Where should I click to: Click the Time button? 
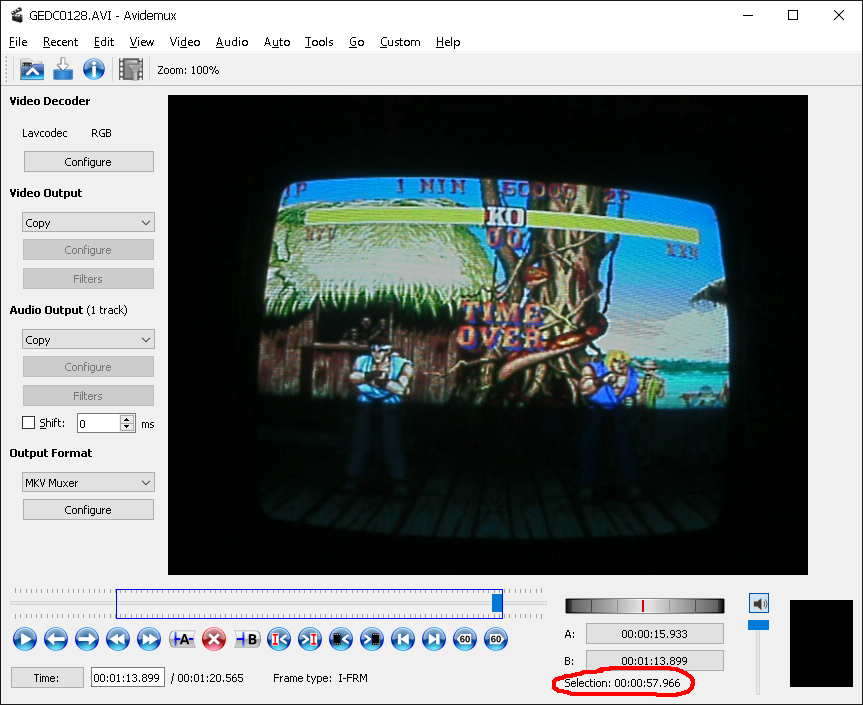(47, 677)
